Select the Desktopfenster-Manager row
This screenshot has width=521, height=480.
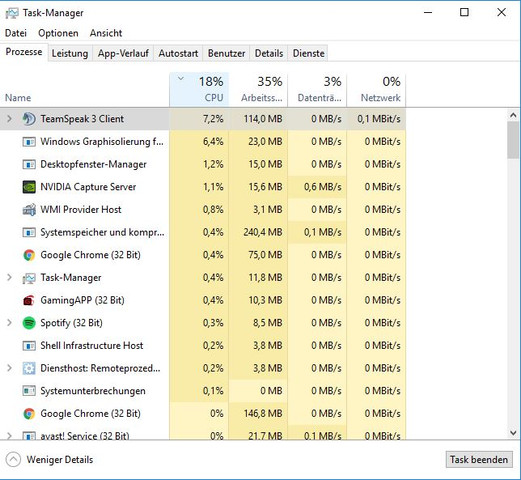point(203,164)
